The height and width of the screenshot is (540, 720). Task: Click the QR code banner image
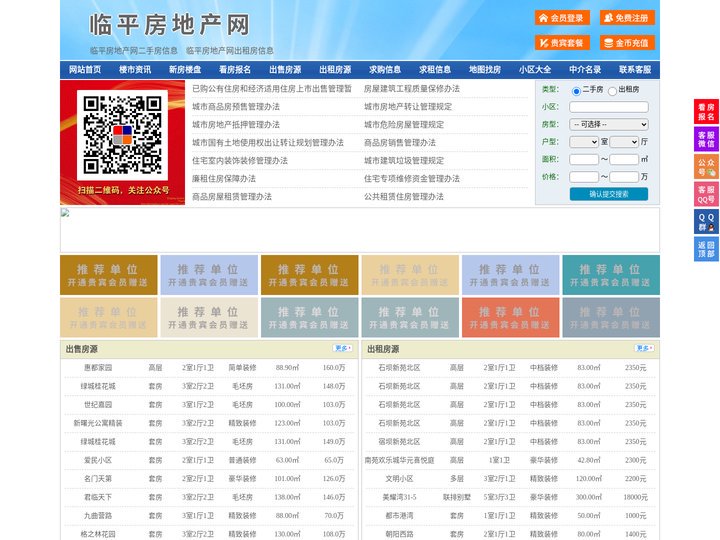(122, 142)
